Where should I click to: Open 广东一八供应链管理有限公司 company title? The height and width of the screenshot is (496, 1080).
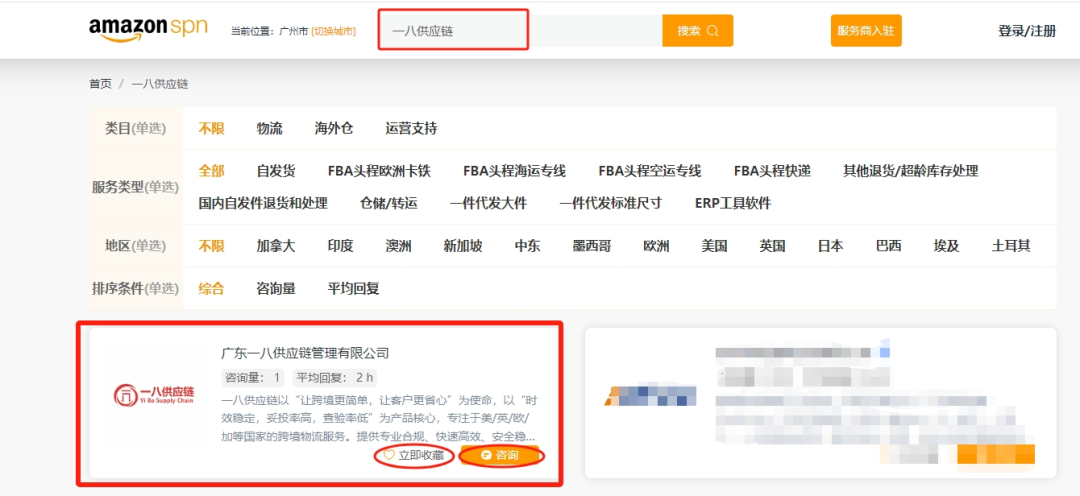tap(305, 353)
